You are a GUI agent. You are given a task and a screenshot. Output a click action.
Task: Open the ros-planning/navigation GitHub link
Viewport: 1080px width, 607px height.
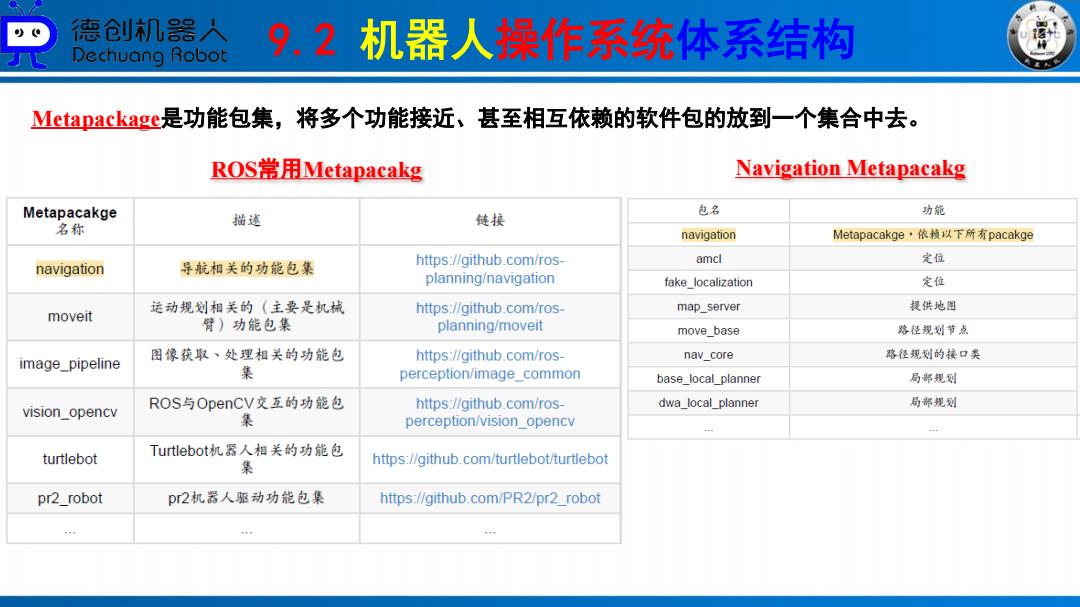[490, 269]
